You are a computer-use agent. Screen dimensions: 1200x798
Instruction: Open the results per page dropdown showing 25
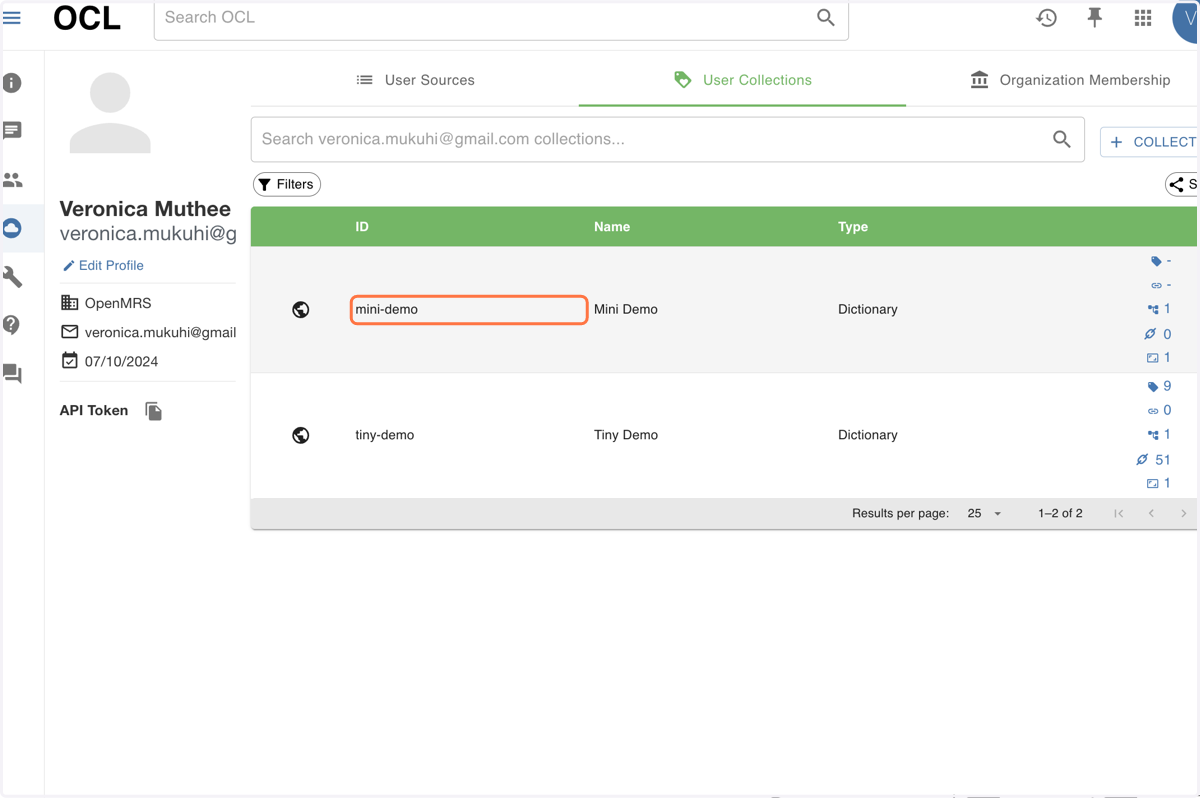[x=984, y=513]
